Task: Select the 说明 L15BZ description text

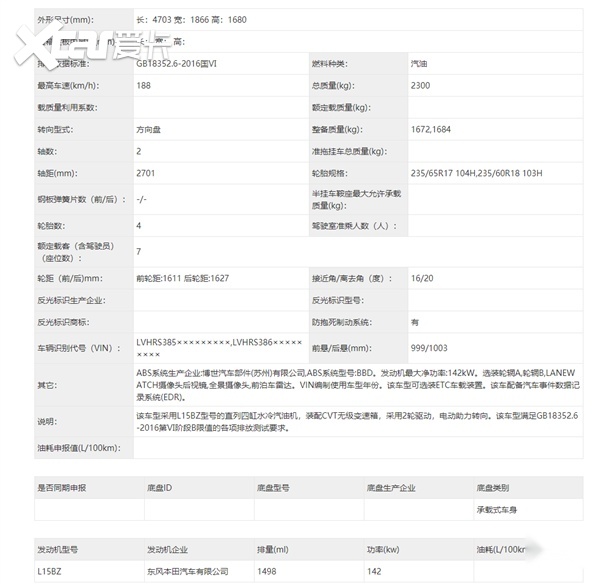Action: click(357, 421)
